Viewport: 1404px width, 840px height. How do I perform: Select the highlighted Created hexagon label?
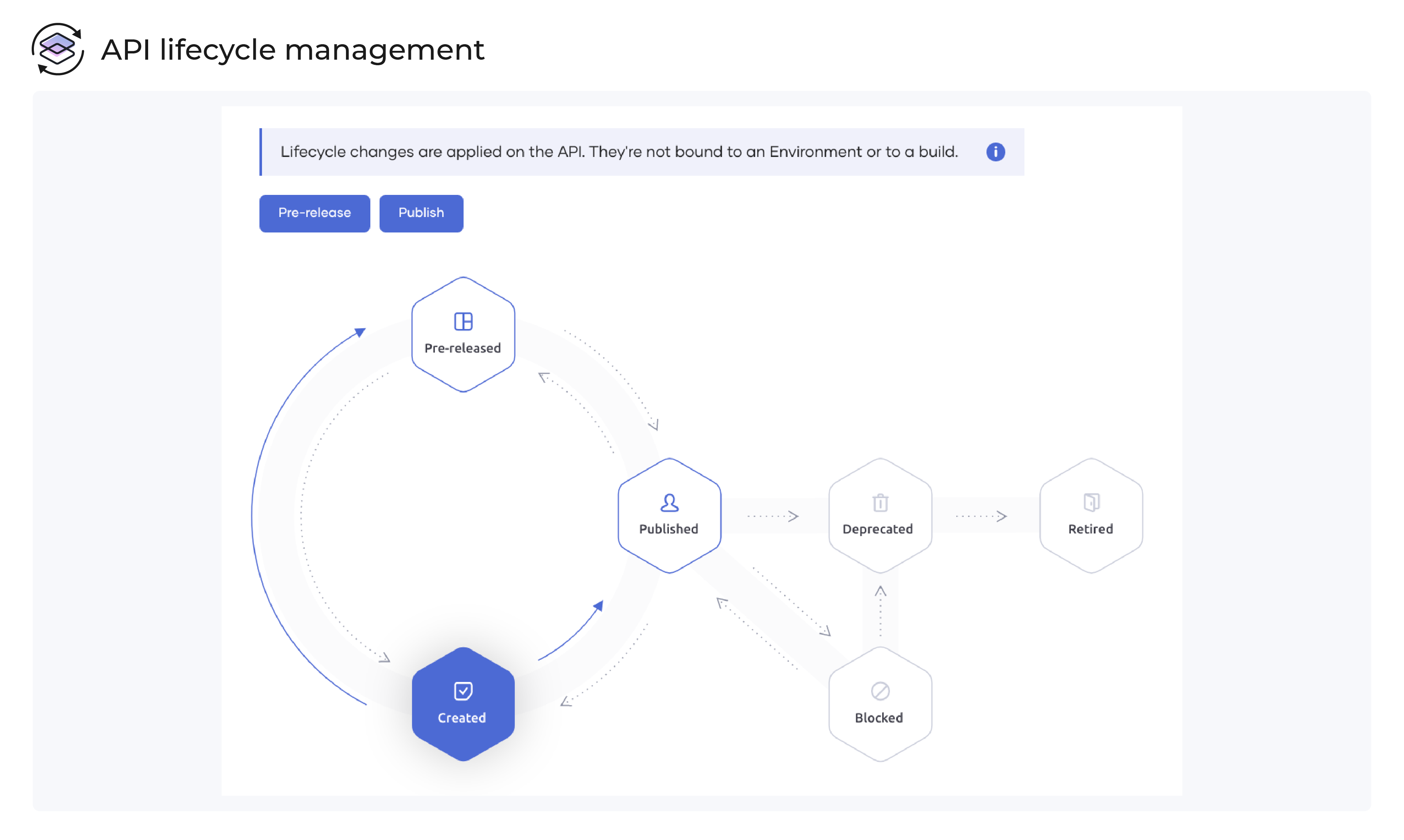point(461,718)
